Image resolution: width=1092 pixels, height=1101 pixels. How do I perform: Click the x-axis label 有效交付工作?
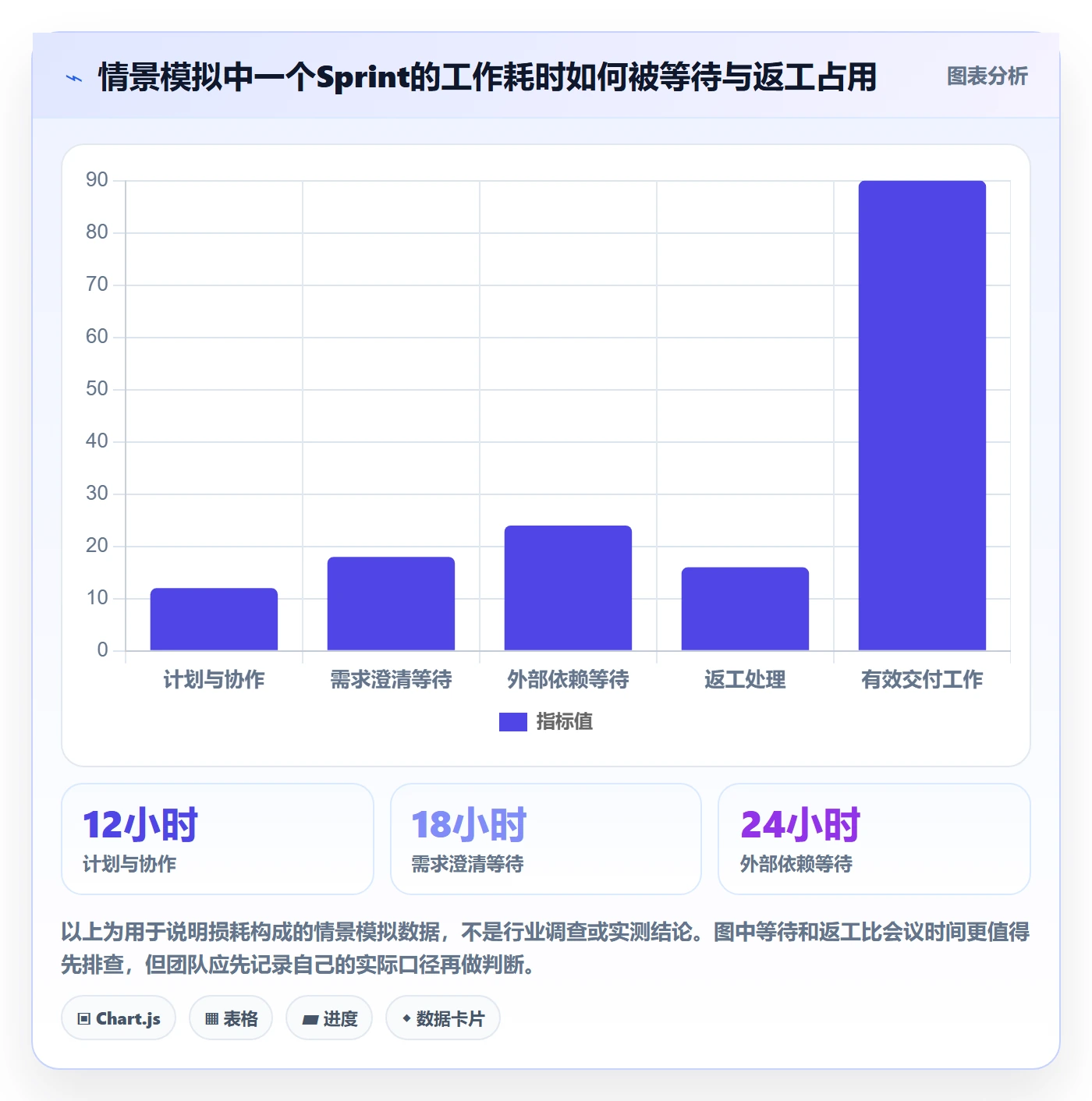pyautogui.click(x=922, y=680)
